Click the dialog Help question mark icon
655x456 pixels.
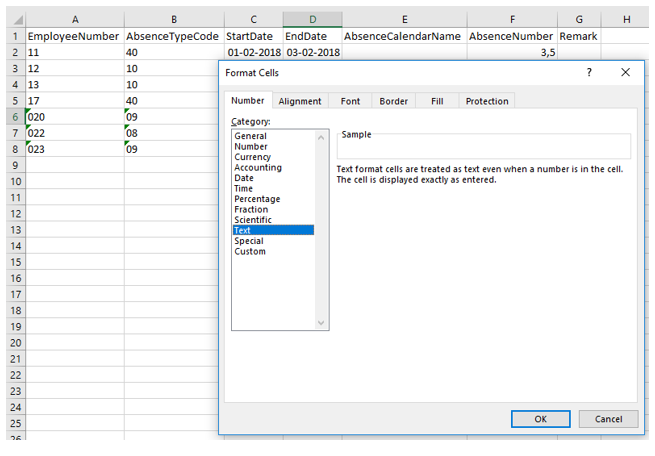589,72
